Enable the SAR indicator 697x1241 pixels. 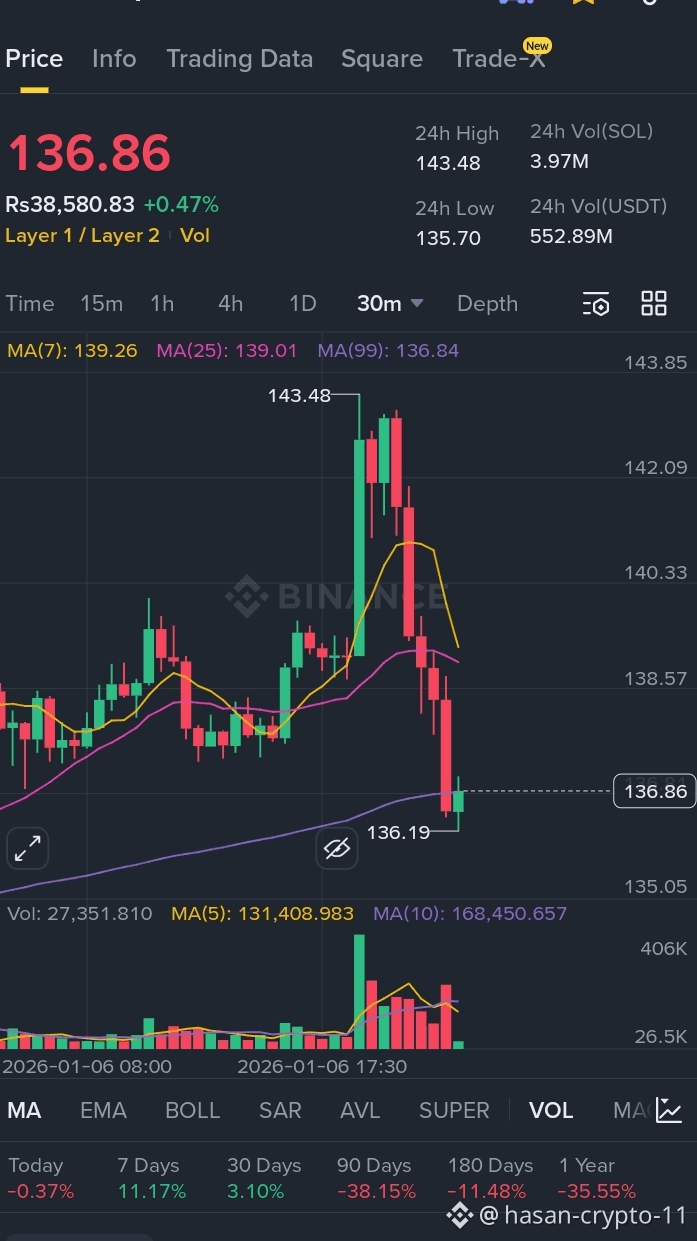280,1110
